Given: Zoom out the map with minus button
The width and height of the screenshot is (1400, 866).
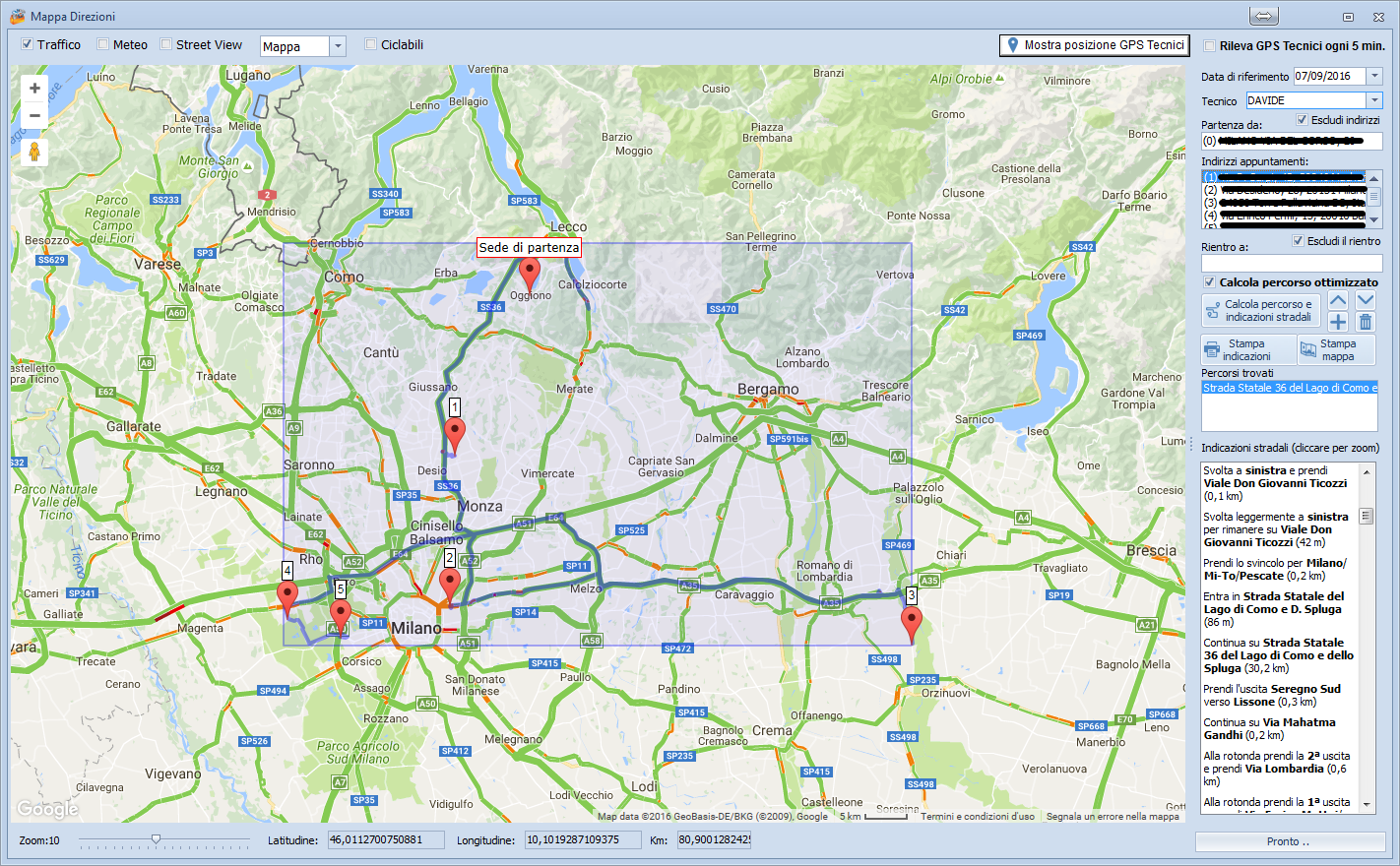Looking at the screenshot, I should tap(34, 115).
